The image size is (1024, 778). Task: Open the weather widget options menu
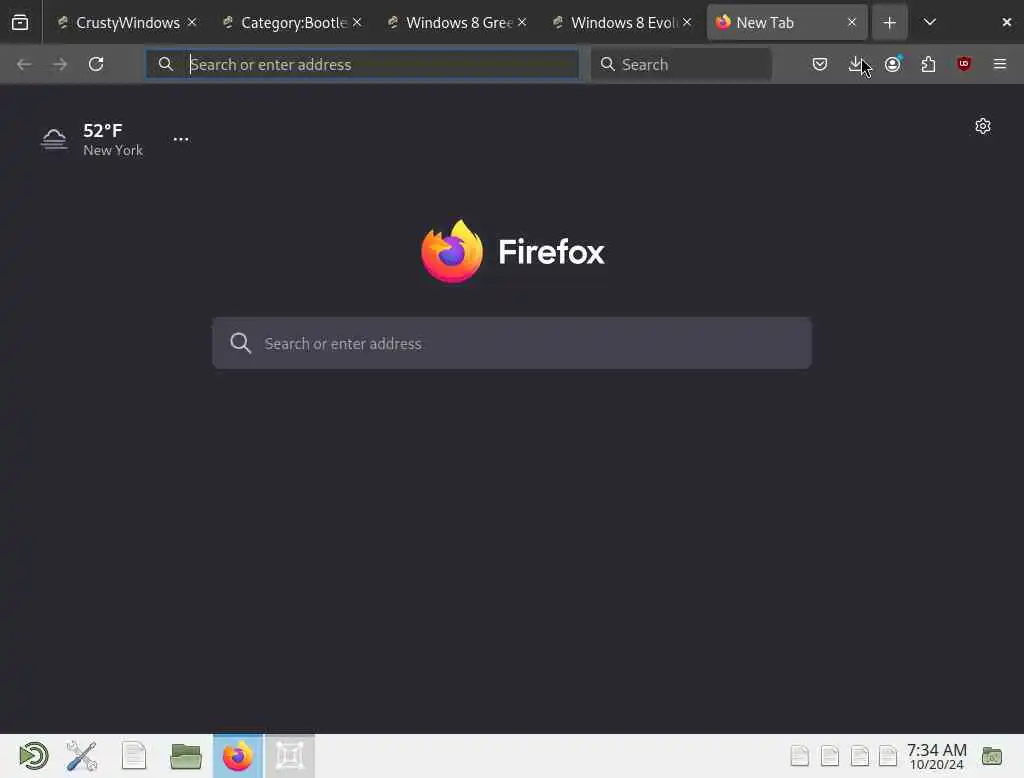(x=181, y=139)
